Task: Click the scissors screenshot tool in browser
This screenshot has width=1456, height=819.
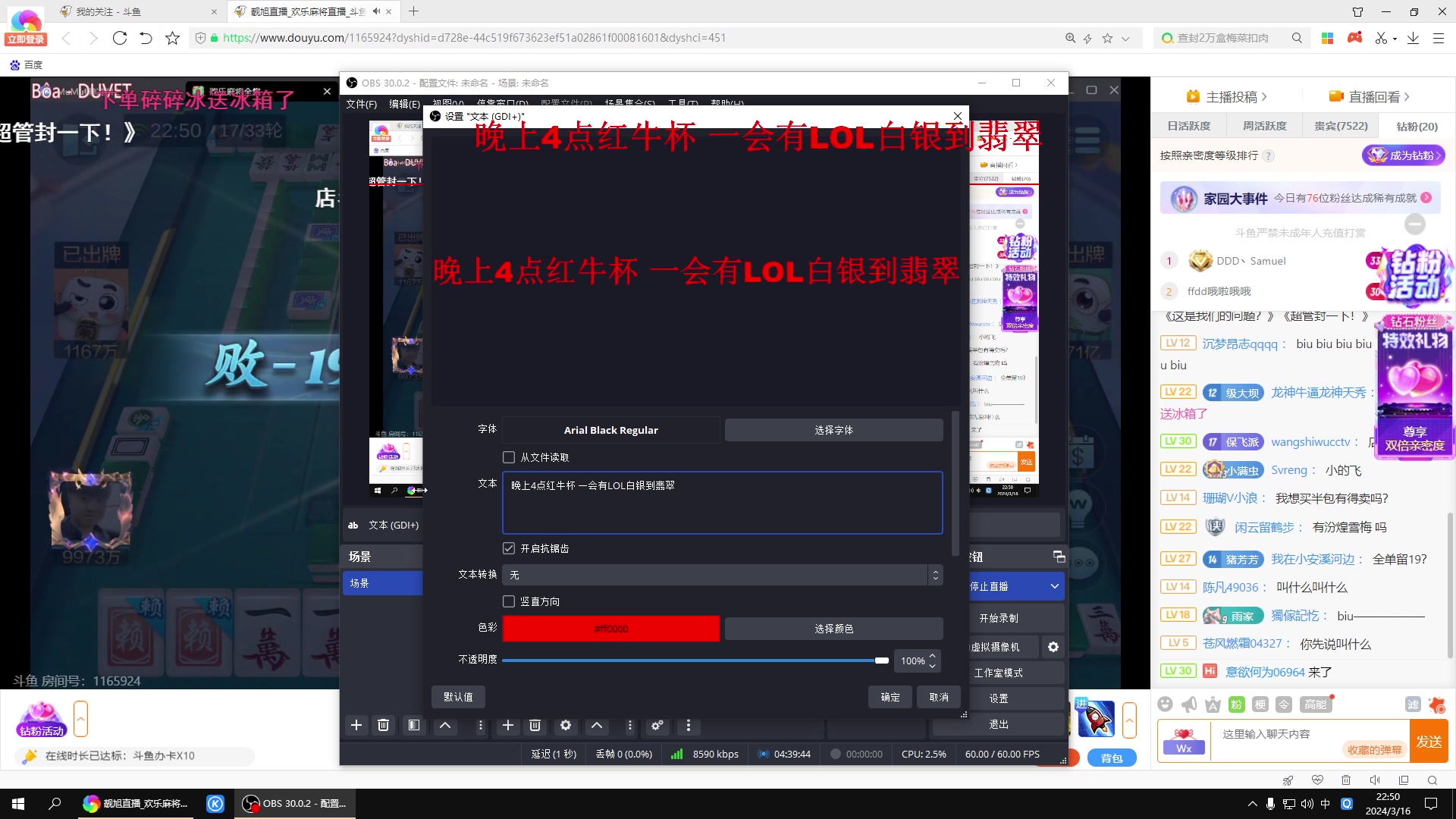Action: (x=1381, y=38)
